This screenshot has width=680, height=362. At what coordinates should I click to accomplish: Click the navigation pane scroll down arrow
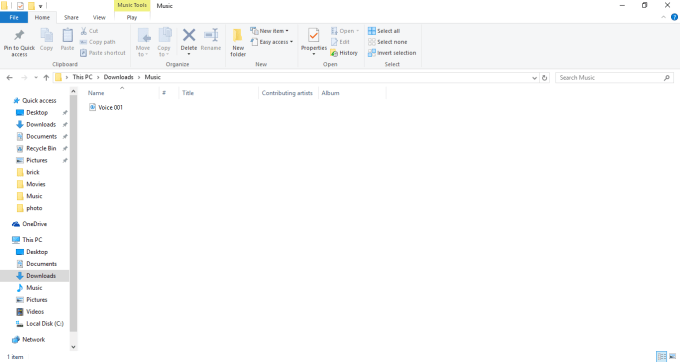[x=73, y=347]
